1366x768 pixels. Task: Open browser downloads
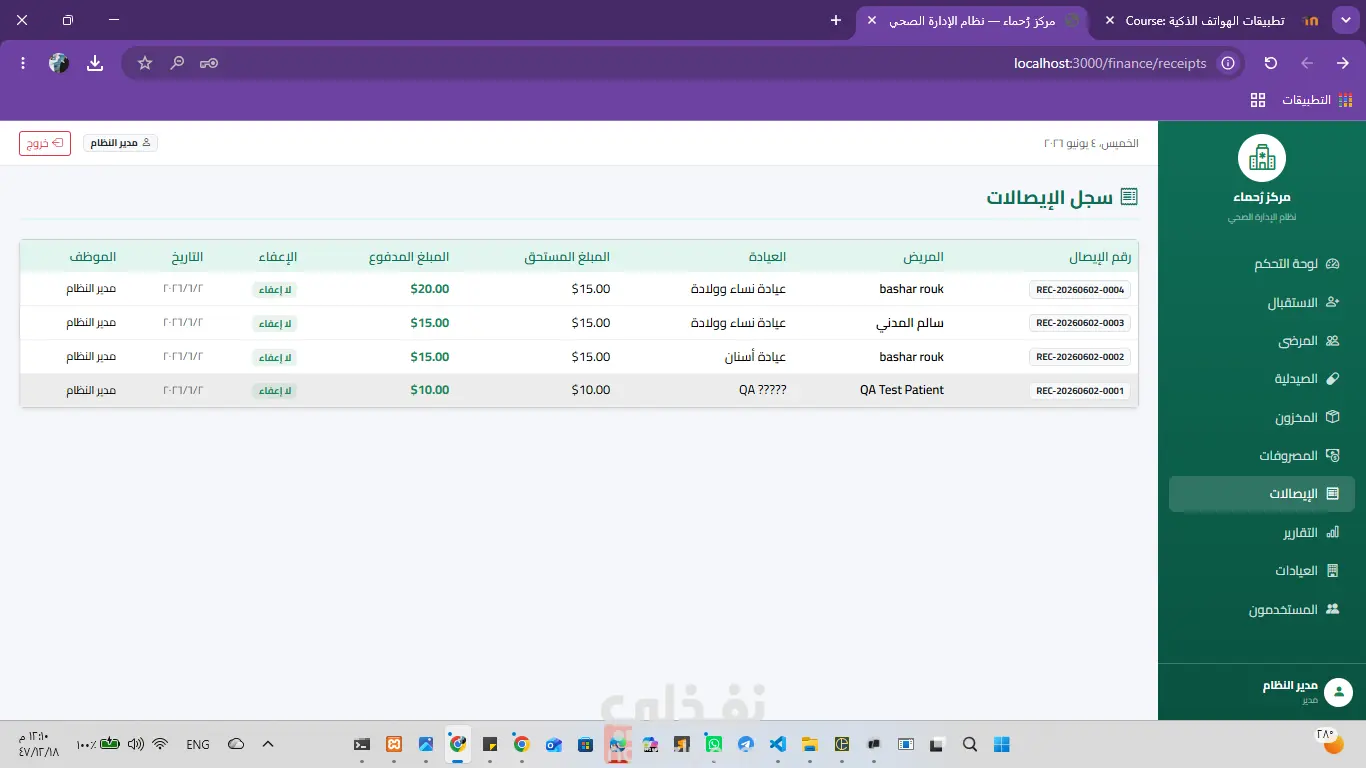click(95, 63)
